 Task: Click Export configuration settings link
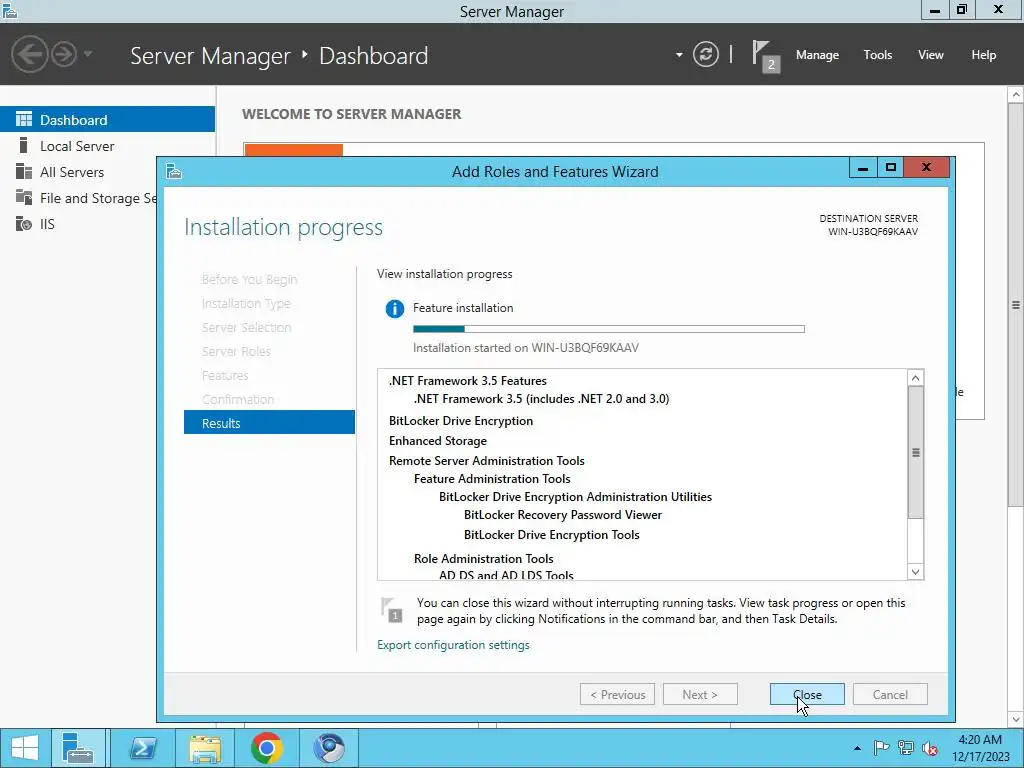click(453, 645)
